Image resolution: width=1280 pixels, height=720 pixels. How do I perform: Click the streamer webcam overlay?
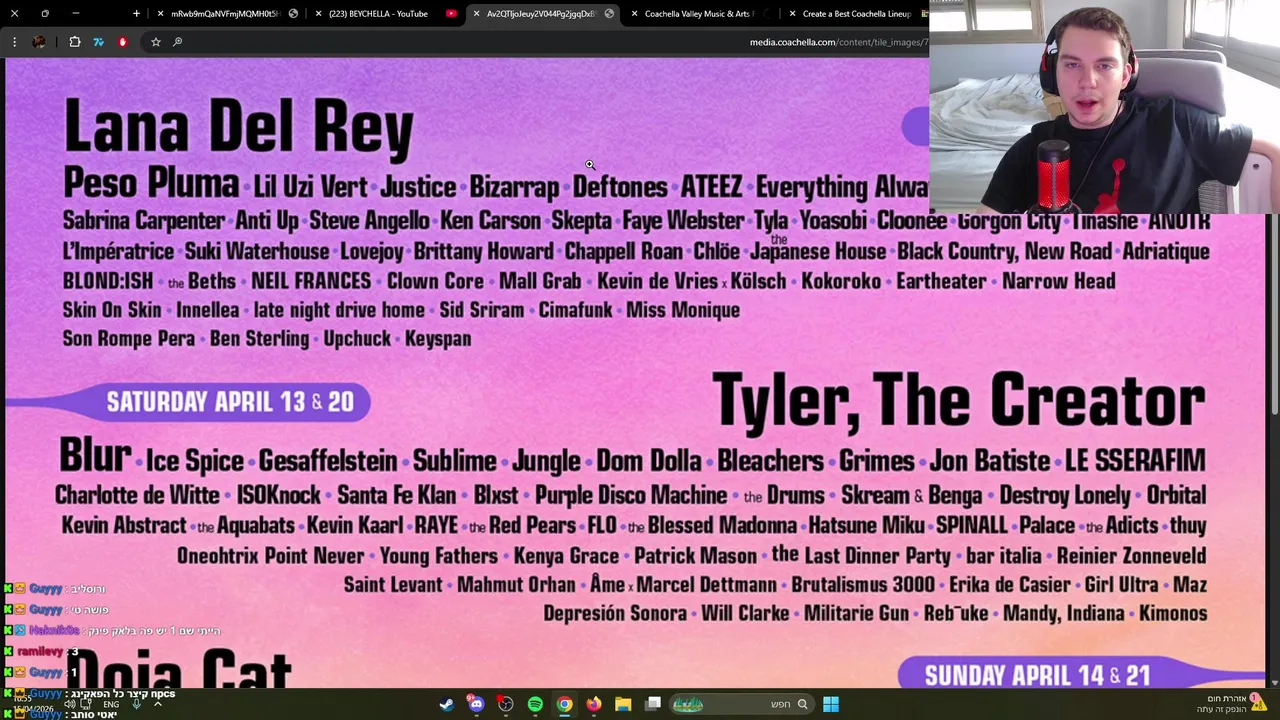pyautogui.click(x=1104, y=107)
